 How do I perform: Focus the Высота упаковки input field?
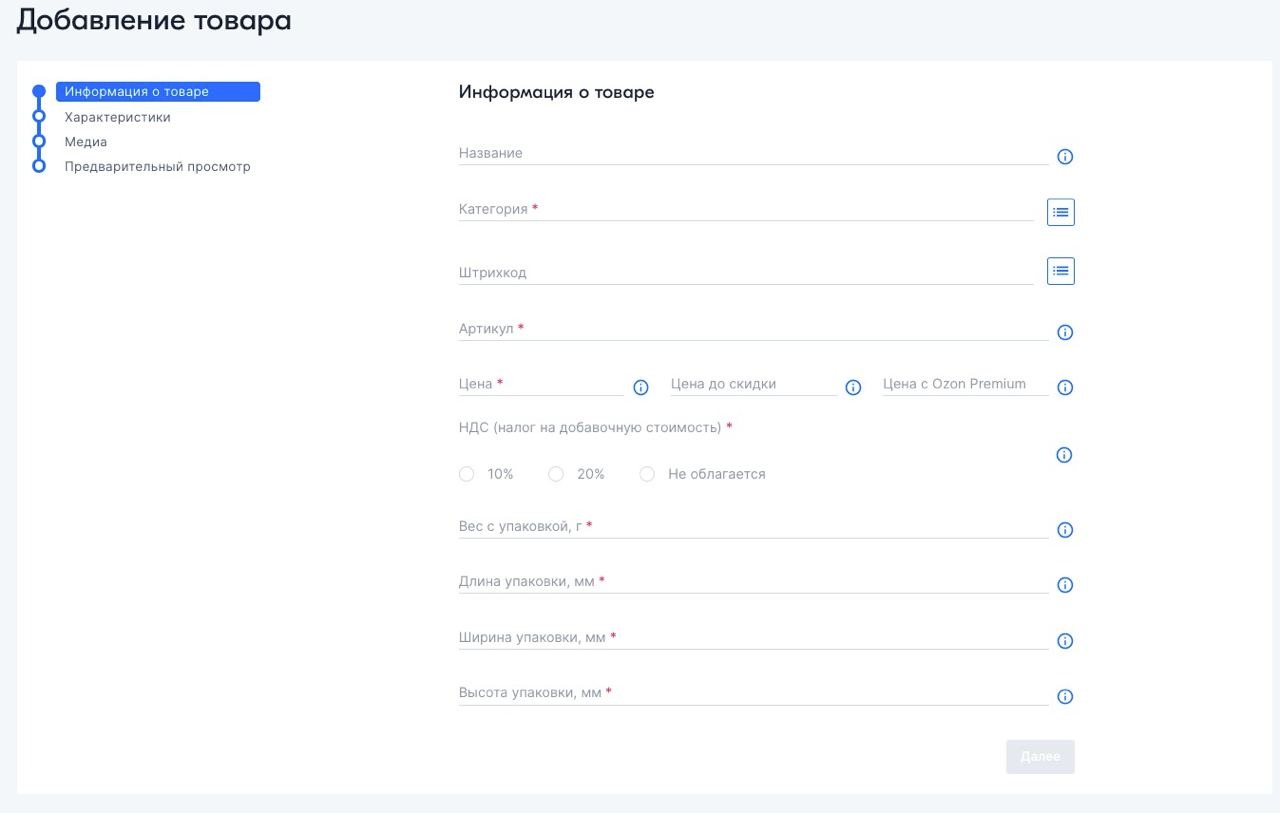click(754, 693)
